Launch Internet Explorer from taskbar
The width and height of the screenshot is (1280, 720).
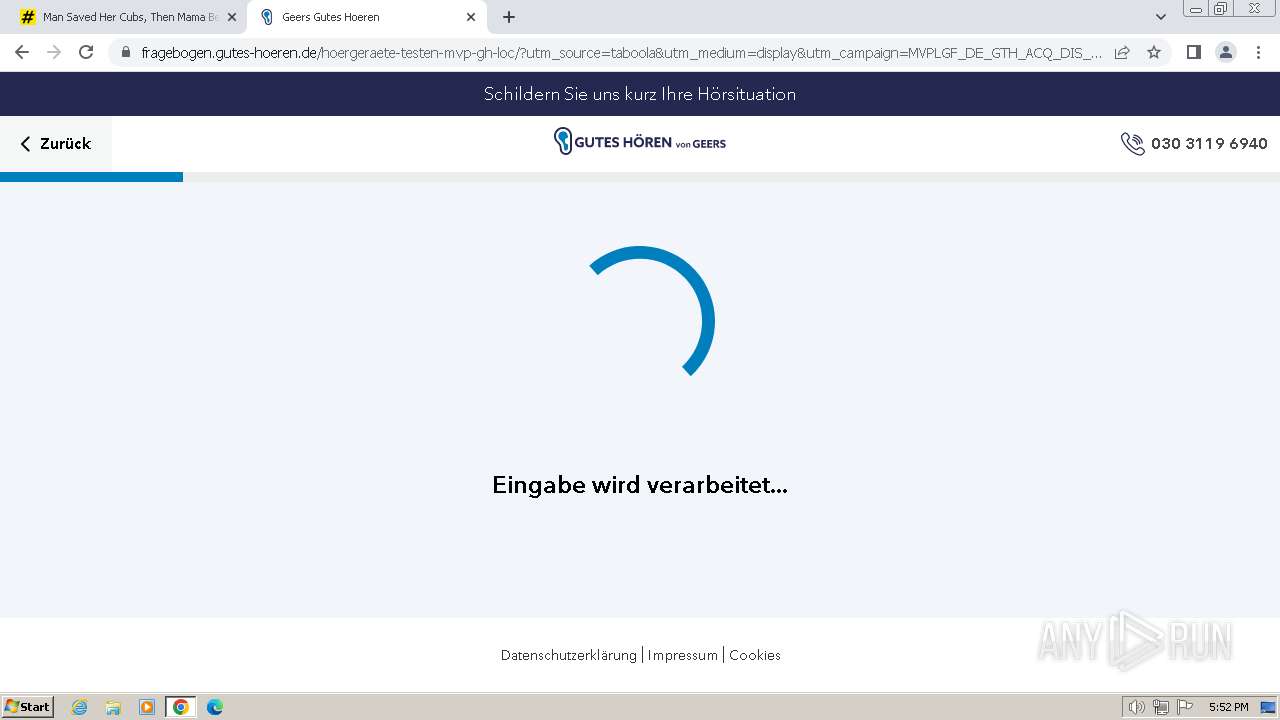click(x=80, y=707)
